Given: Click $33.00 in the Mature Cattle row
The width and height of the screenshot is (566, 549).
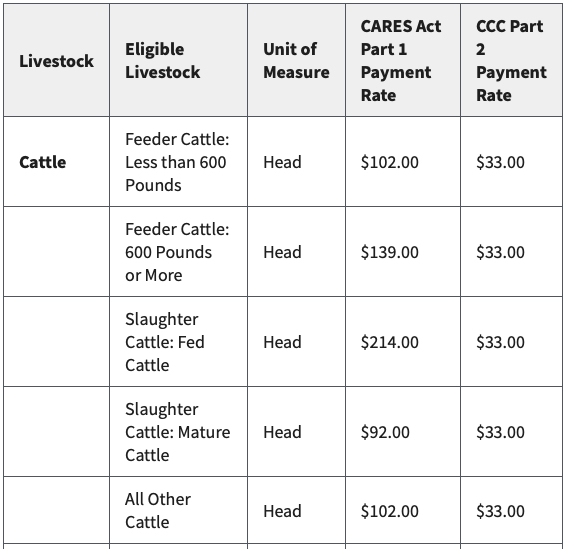Looking at the screenshot, I should [x=500, y=432].
